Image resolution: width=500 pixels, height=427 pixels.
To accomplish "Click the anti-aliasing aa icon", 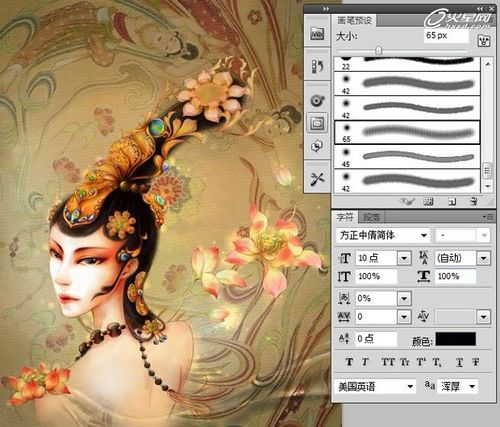I will coord(429,385).
